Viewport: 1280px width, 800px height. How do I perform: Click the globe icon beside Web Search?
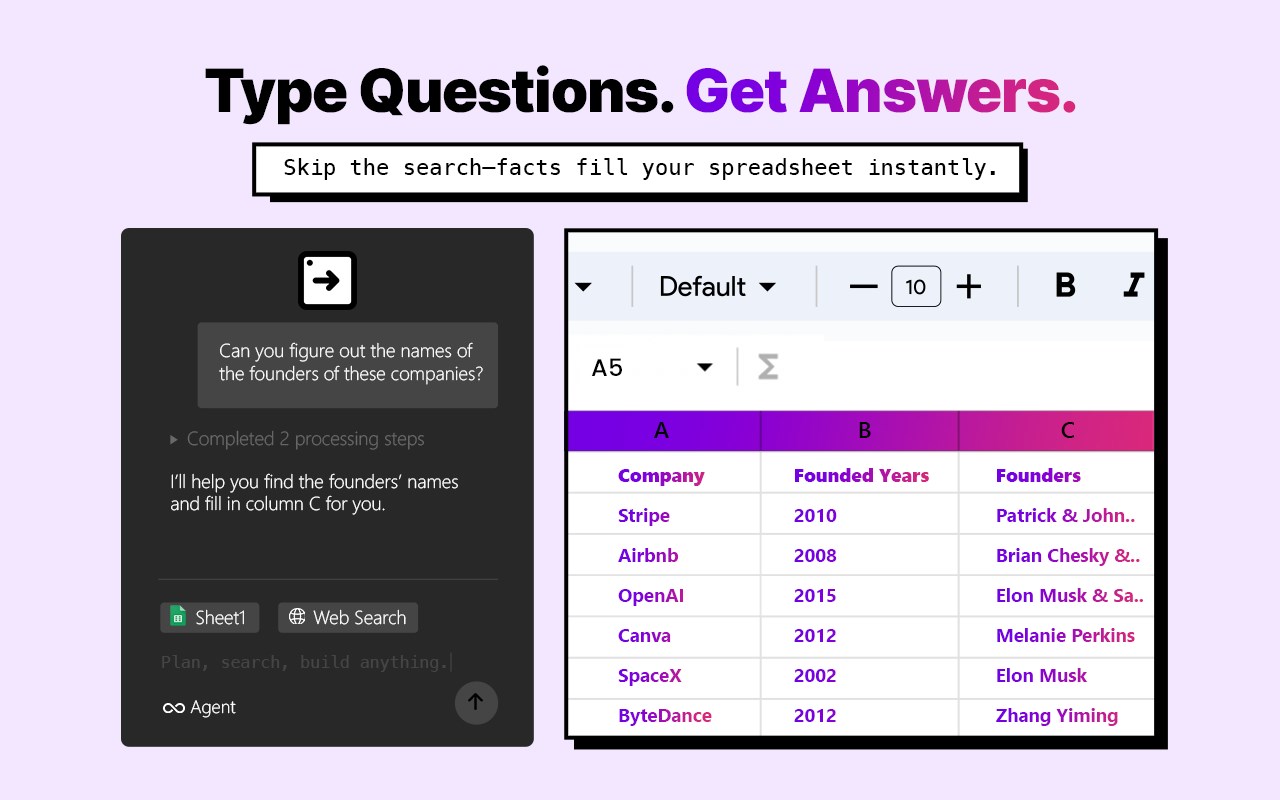point(297,617)
